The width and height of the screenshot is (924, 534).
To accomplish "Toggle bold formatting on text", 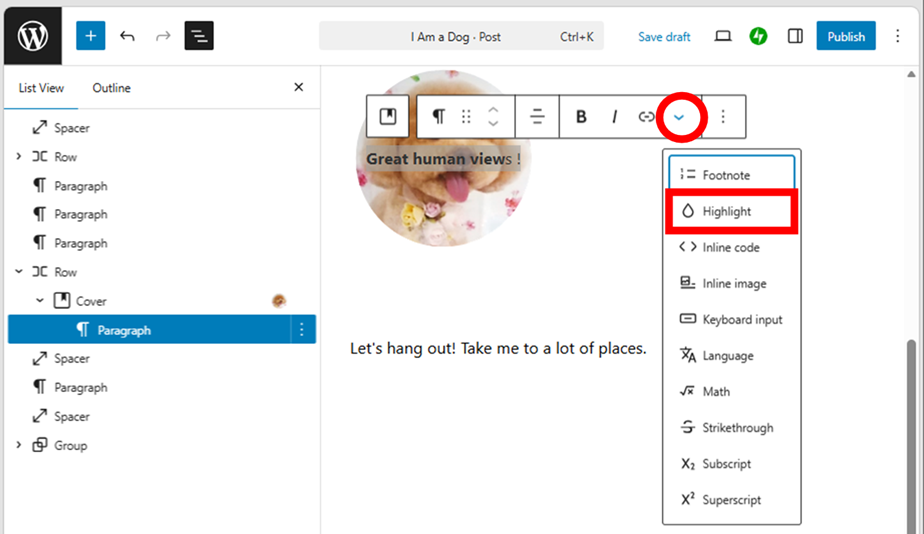I will 581,117.
